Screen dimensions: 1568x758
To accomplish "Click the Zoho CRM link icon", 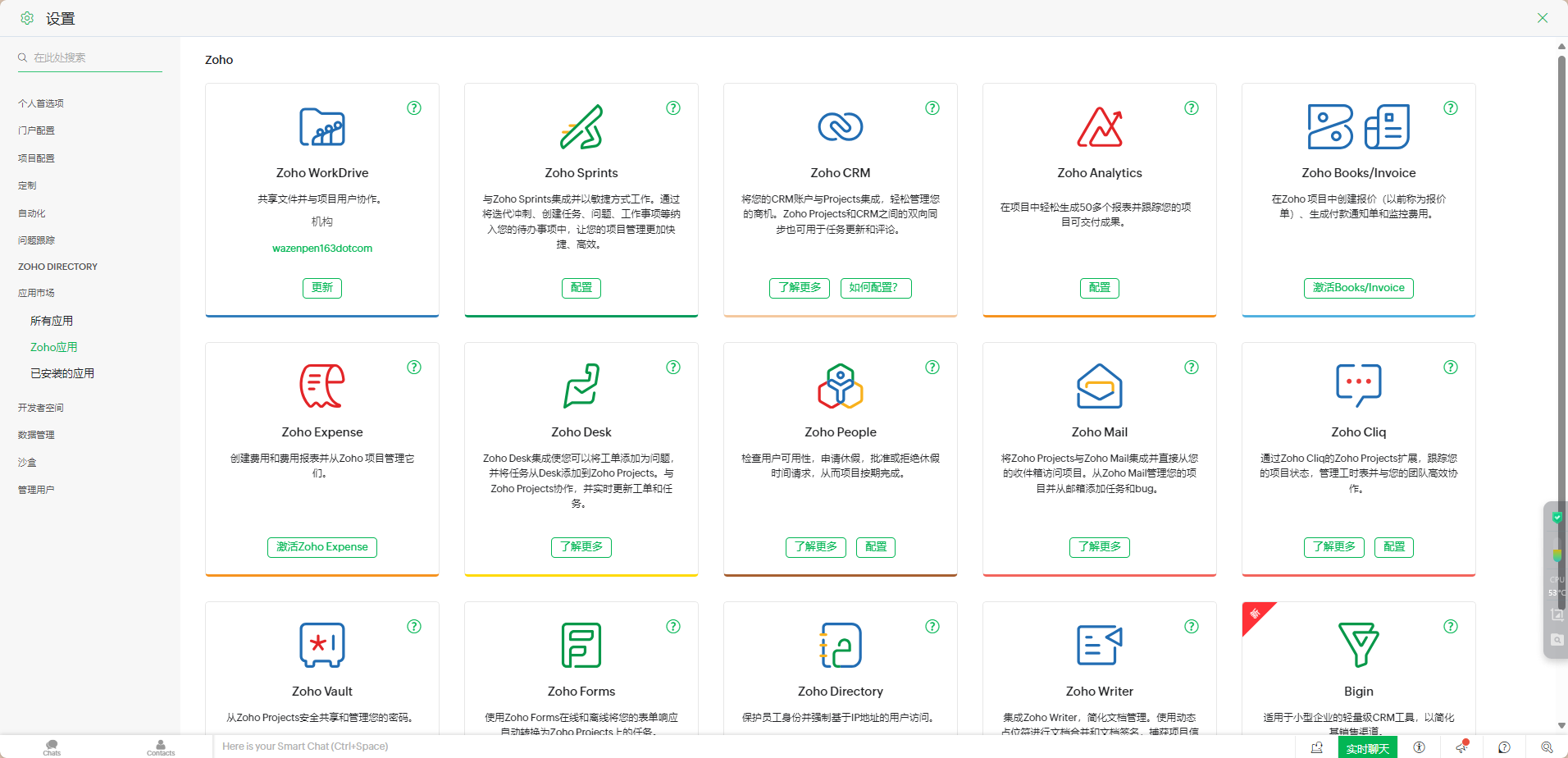I will [x=841, y=127].
